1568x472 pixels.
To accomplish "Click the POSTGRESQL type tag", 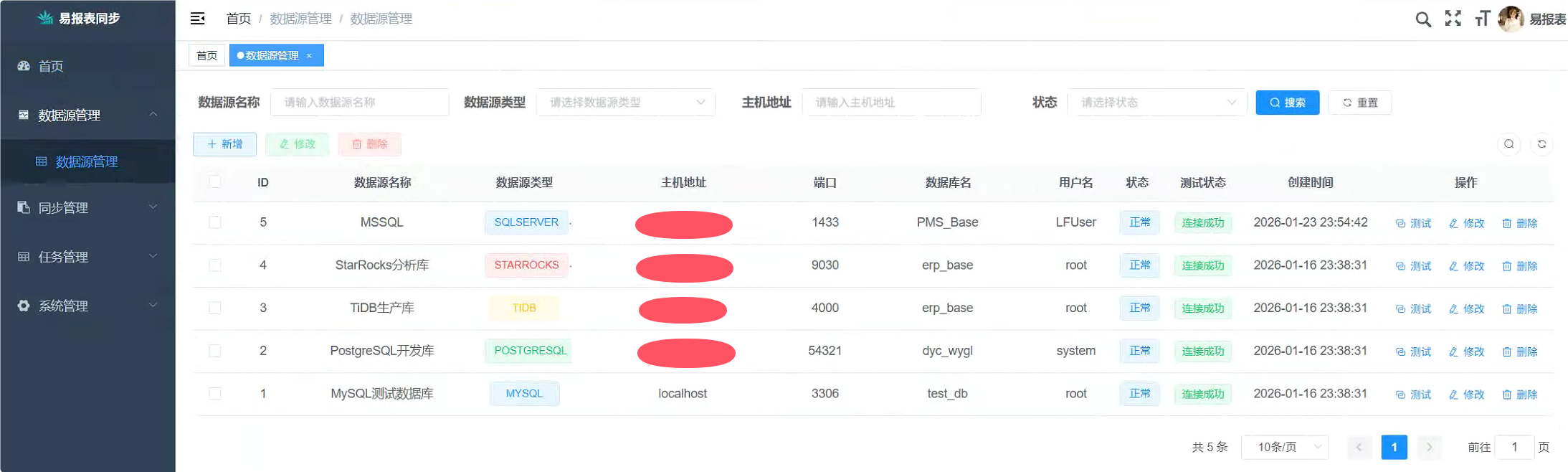I will click(530, 351).
